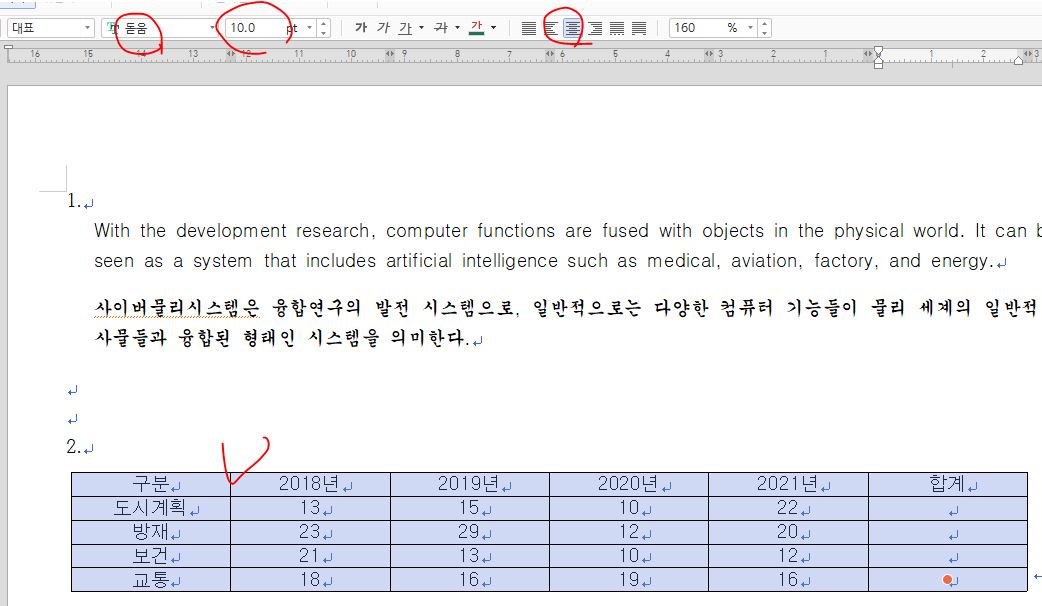Click the Korean word '의미한다.'
The width and height of the screenshot is (1042, 606).
click(429, 338)
